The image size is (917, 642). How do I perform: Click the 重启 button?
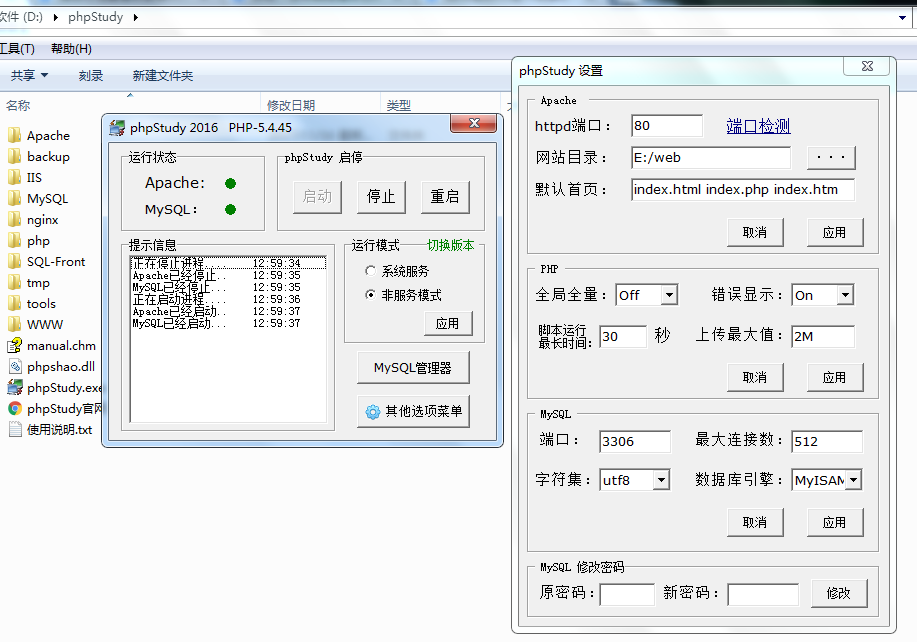pos(445,196)
